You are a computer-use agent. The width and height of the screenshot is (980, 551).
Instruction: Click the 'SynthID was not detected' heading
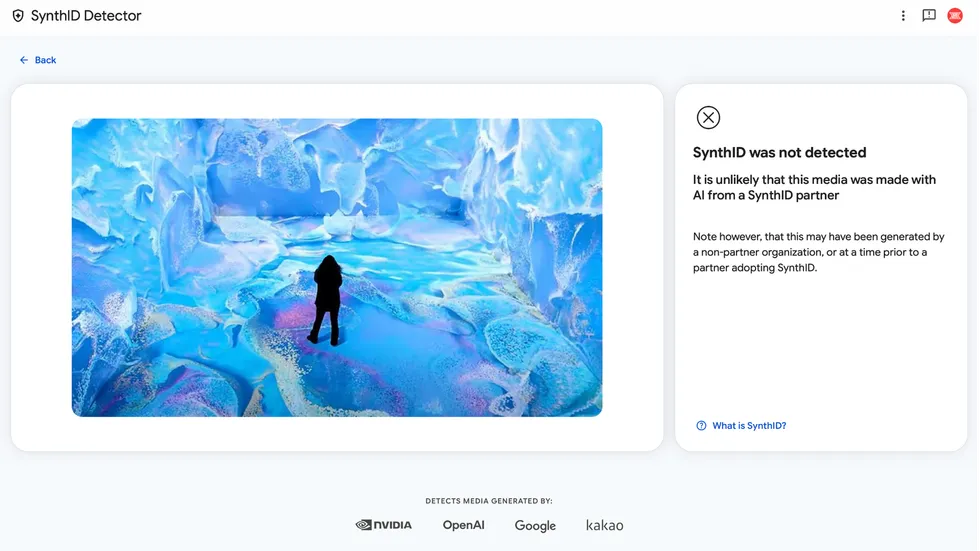[779, 152]
